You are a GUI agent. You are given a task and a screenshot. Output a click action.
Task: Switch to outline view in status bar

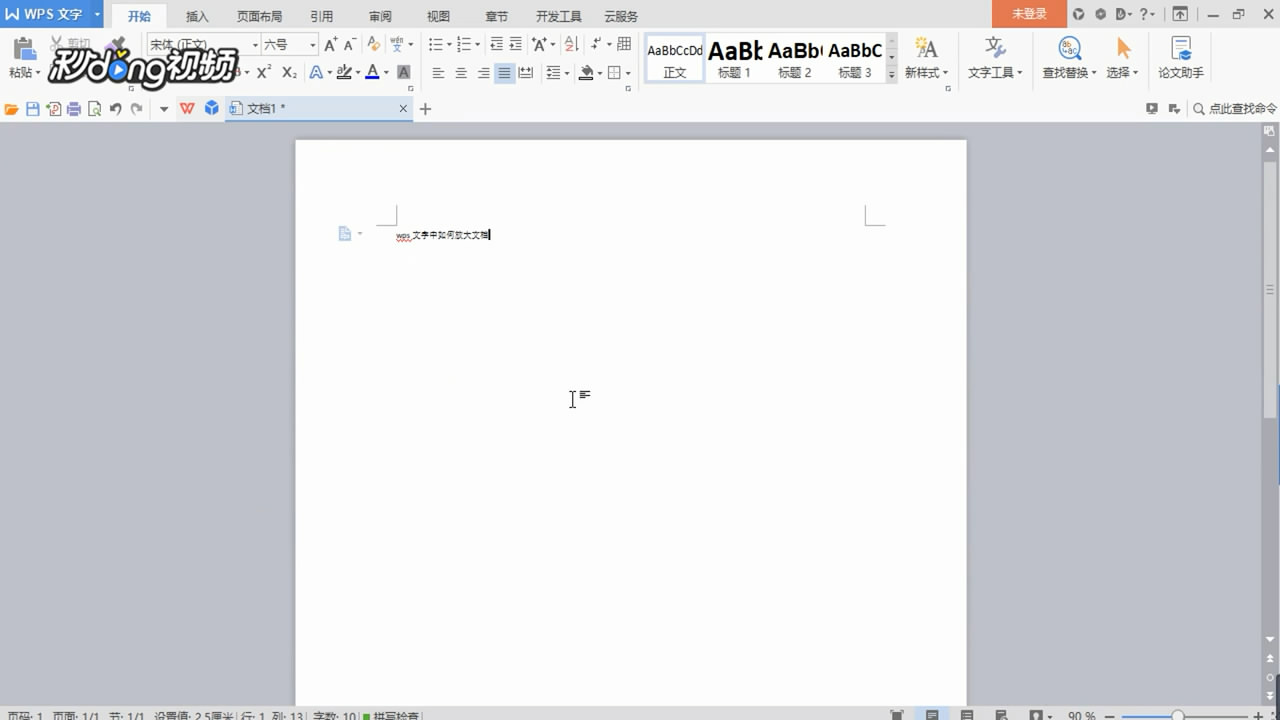click(x=967, y=715)
